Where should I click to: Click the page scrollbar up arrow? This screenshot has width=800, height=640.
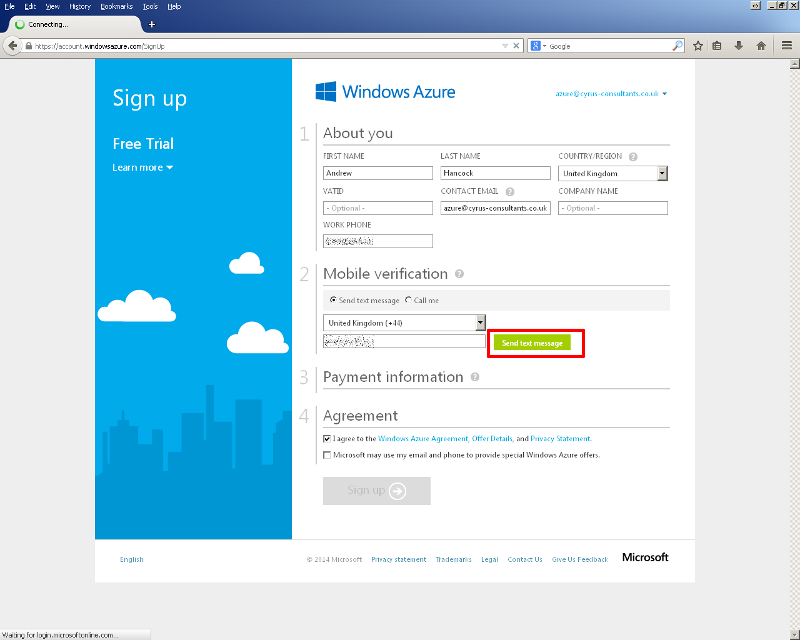(x=794, y=64)
